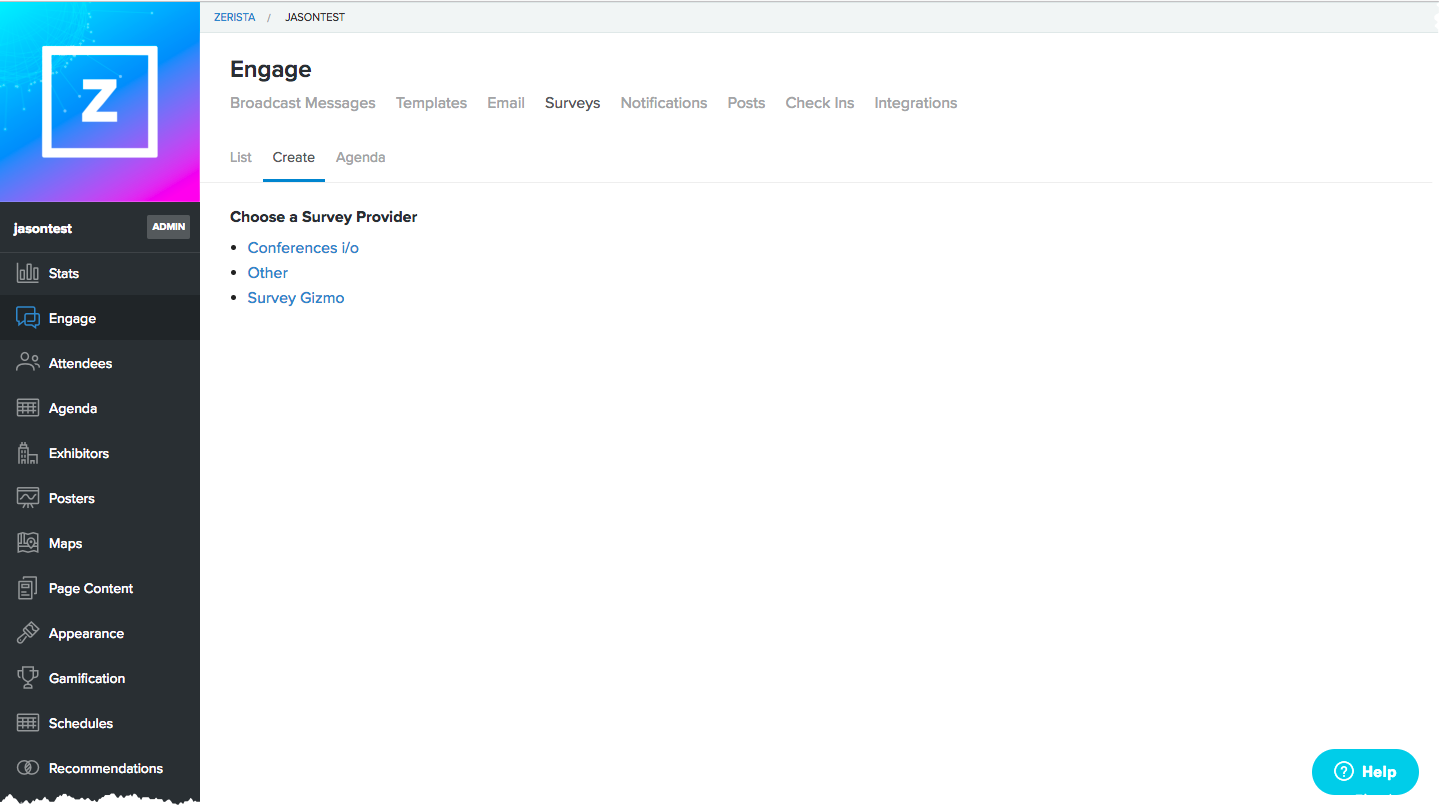Click the Engage page heading
The width and height of the screenshot is (1440, 805).
271,69
